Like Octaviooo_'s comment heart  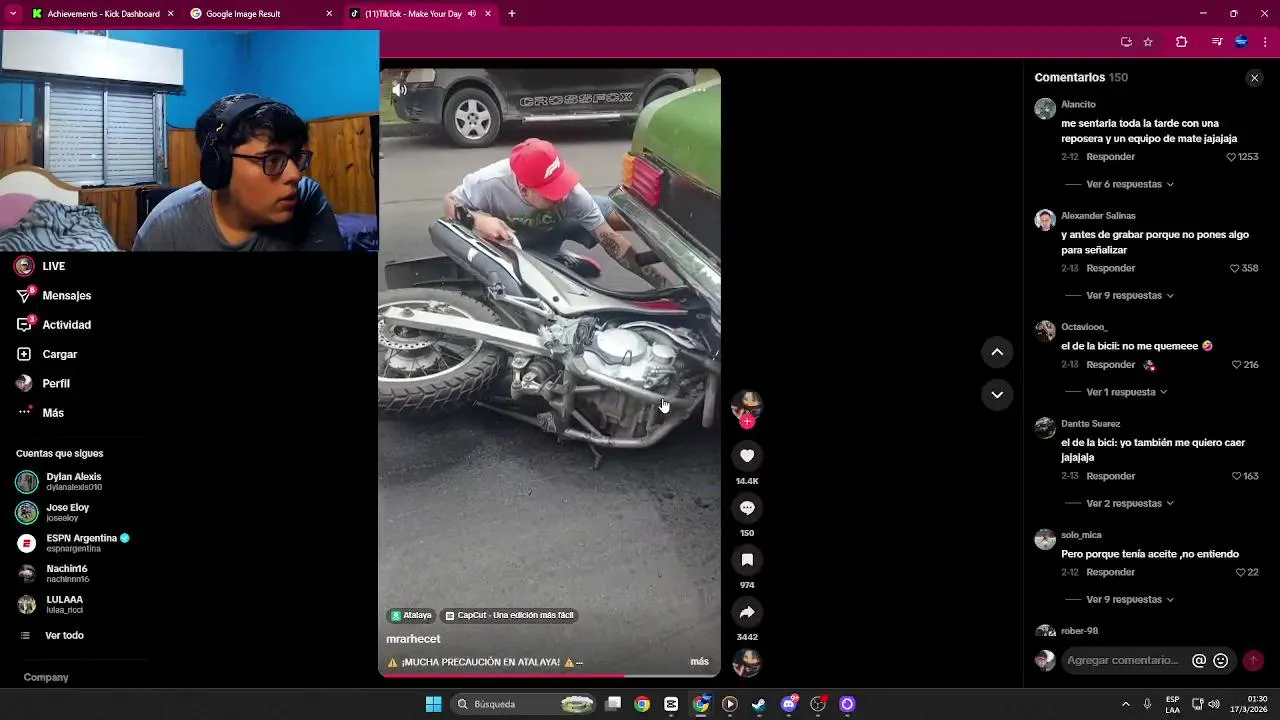1237,365
